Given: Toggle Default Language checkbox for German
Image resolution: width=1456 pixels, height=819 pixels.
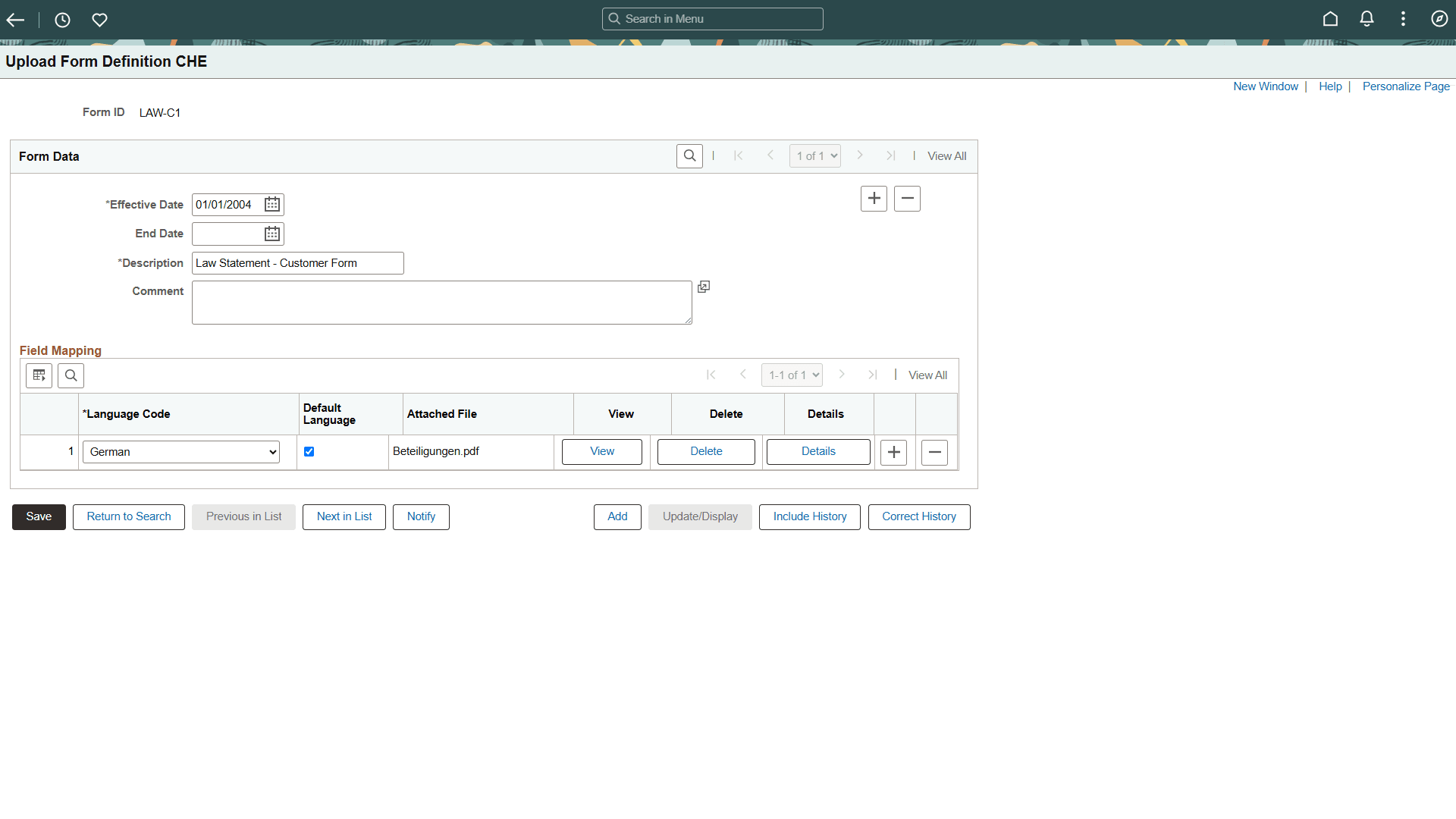Looking at the screenshot, I should click(x=309, y=452).
